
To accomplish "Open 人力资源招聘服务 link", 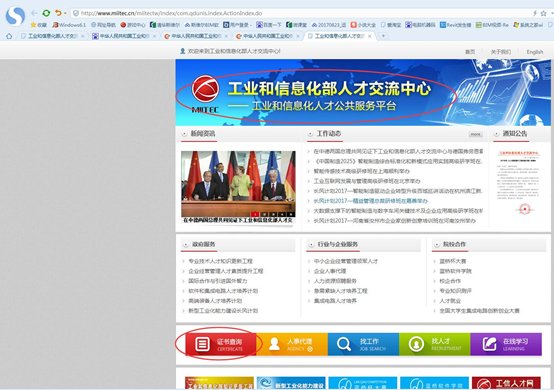I will (x=335, y=281).
